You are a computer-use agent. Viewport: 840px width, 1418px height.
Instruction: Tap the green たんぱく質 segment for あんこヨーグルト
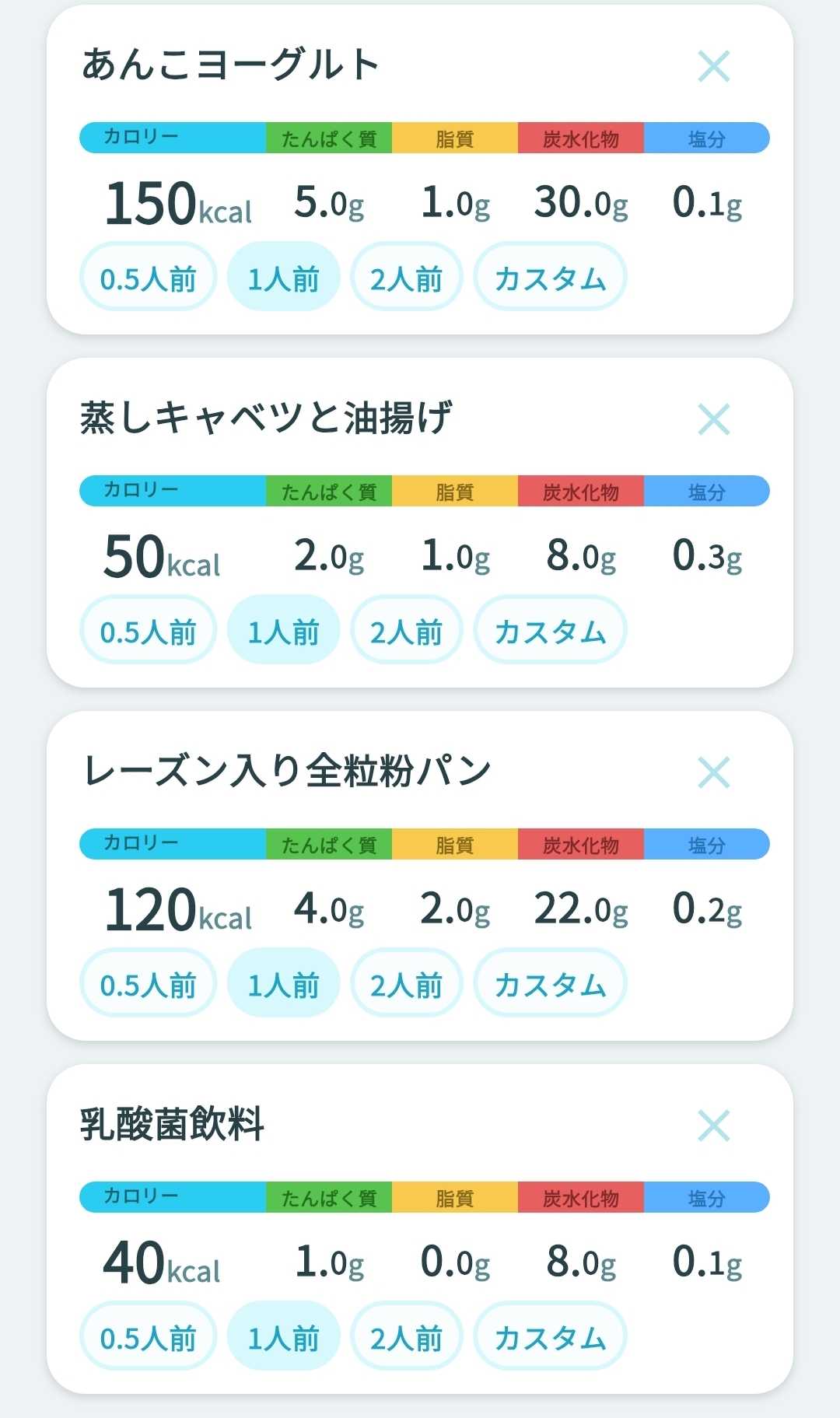point(329,138)
